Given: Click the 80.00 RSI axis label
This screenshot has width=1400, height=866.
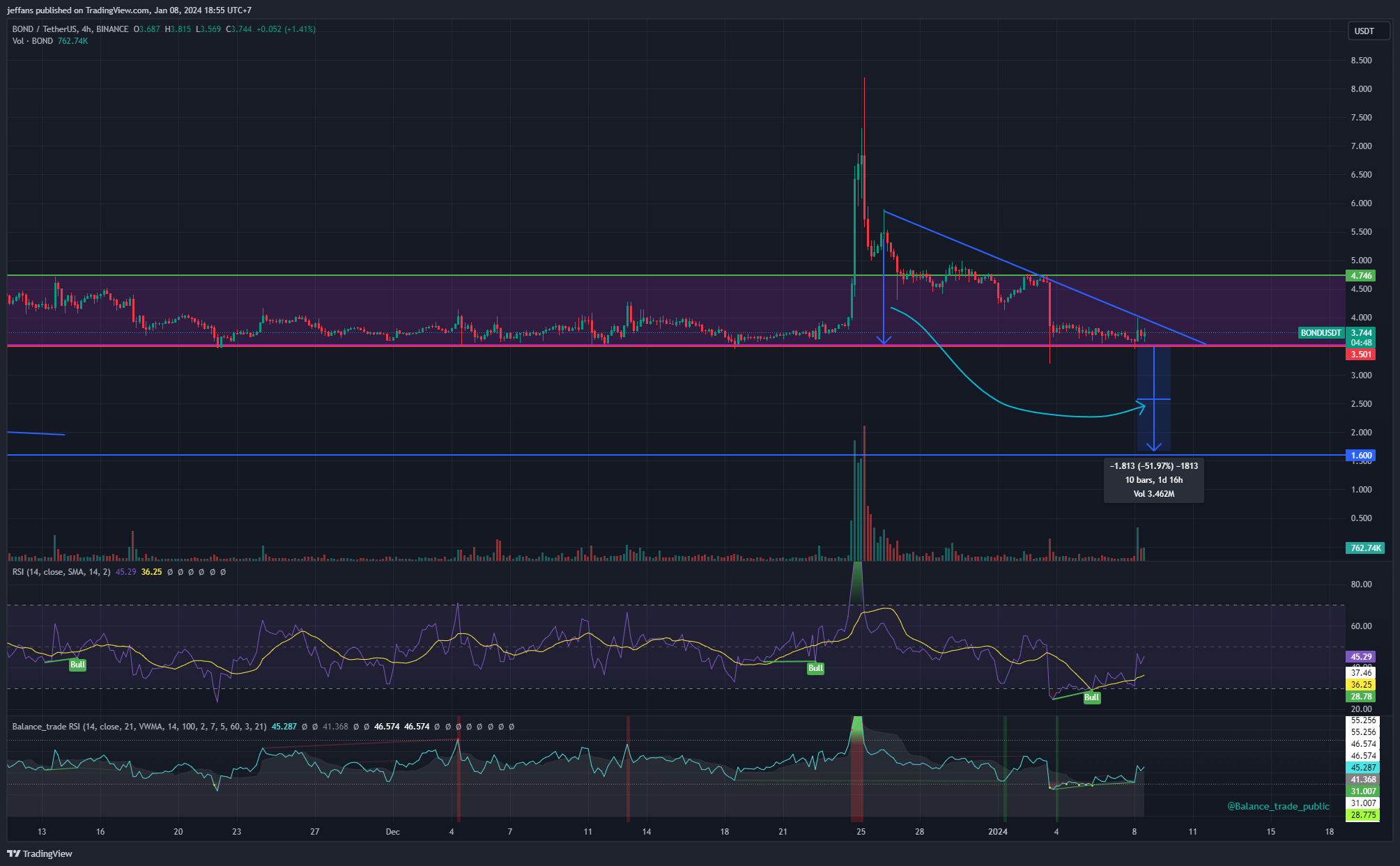Looking at the screenshot, I should [1361, 585].
